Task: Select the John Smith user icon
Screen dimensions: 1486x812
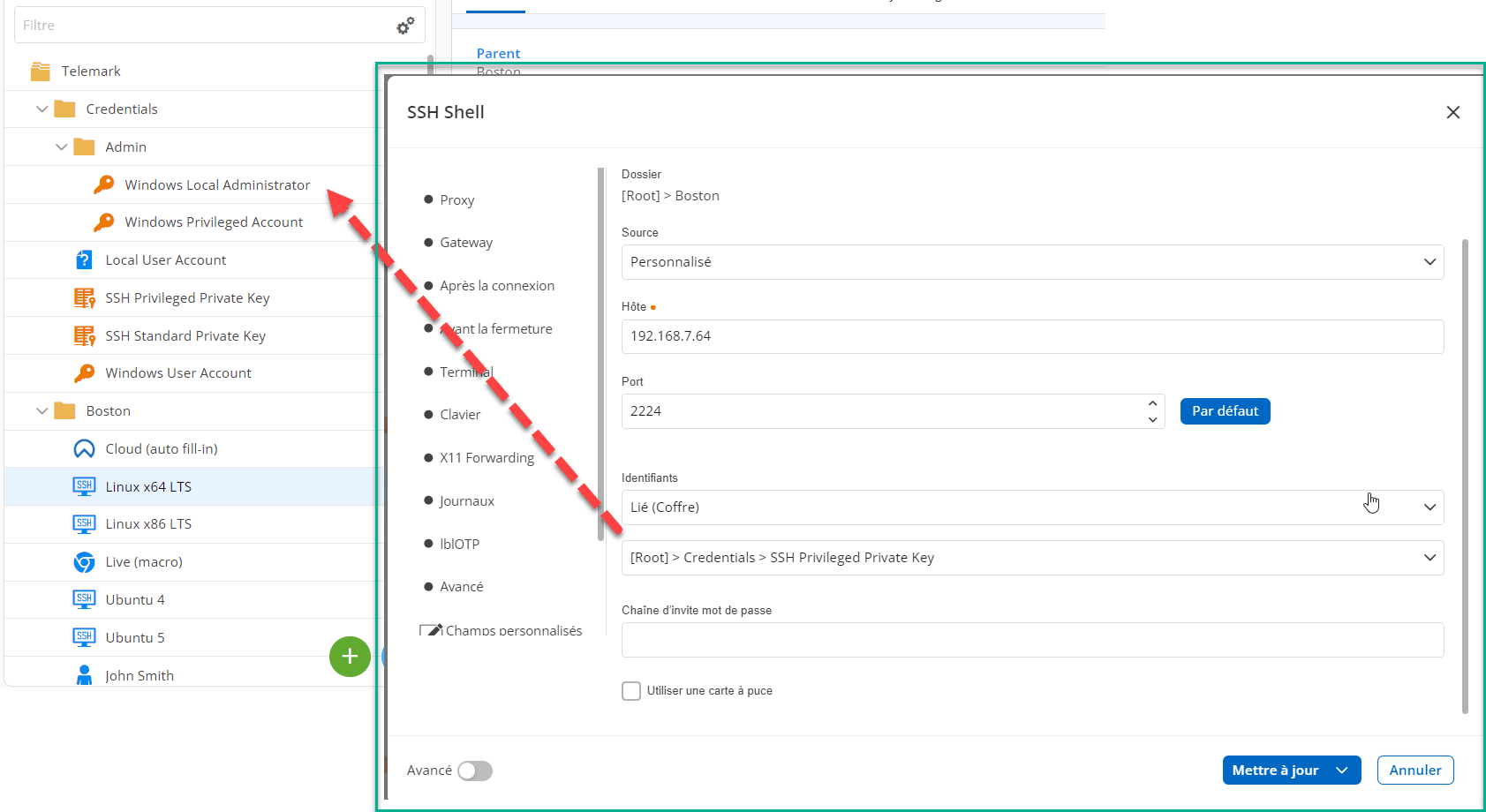Action: (84, 675)
